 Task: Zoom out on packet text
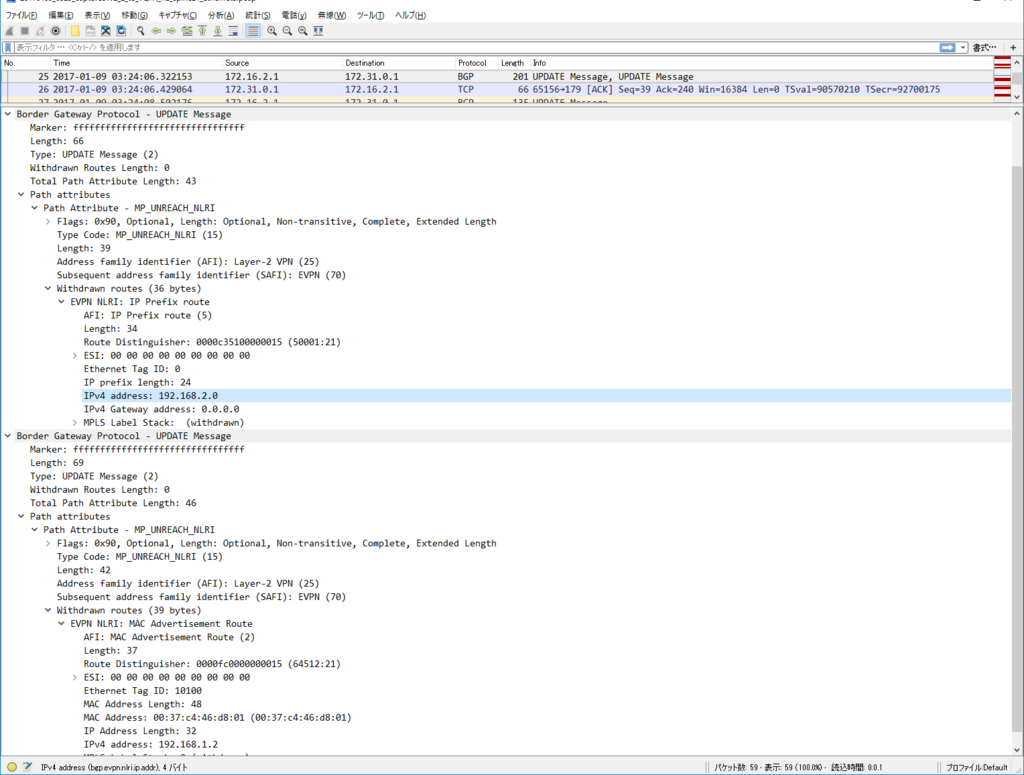[287, 31]
